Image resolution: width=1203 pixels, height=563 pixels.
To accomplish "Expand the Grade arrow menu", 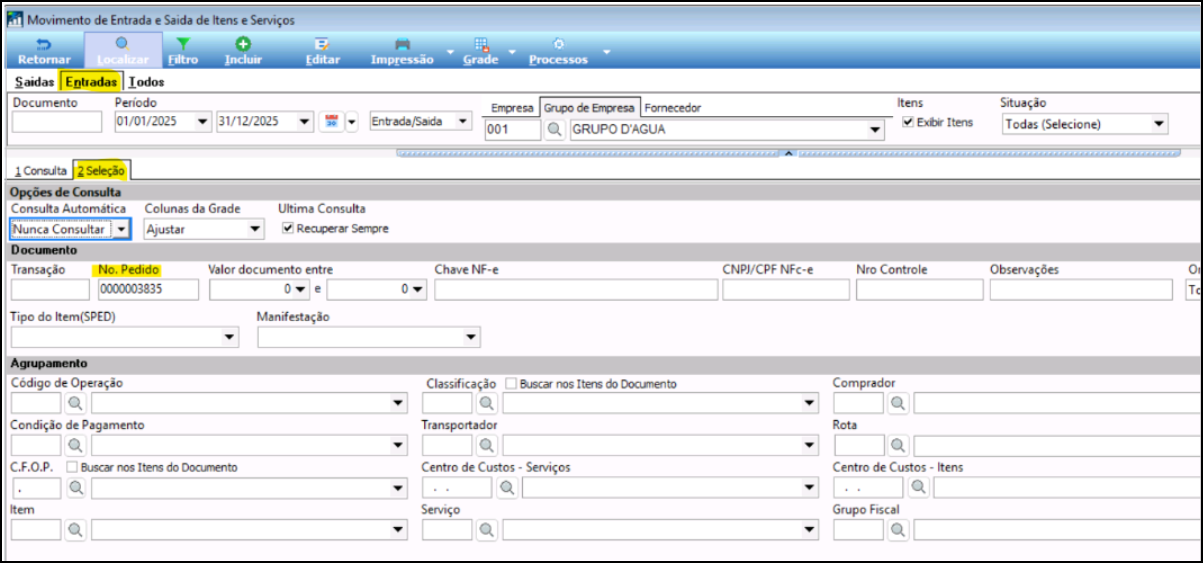I will coord(512,51).
